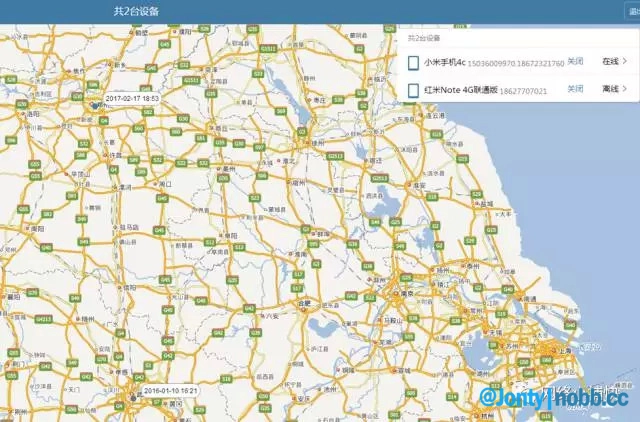Click 洛阳 city on the map

[x=32, y=115]
